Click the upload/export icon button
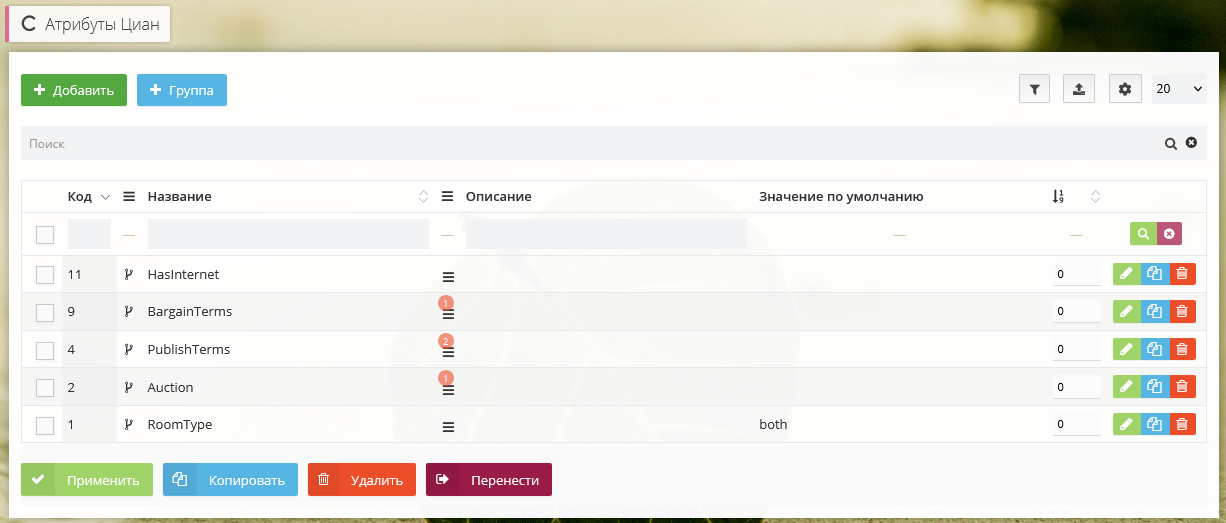 coord(1079,90)
